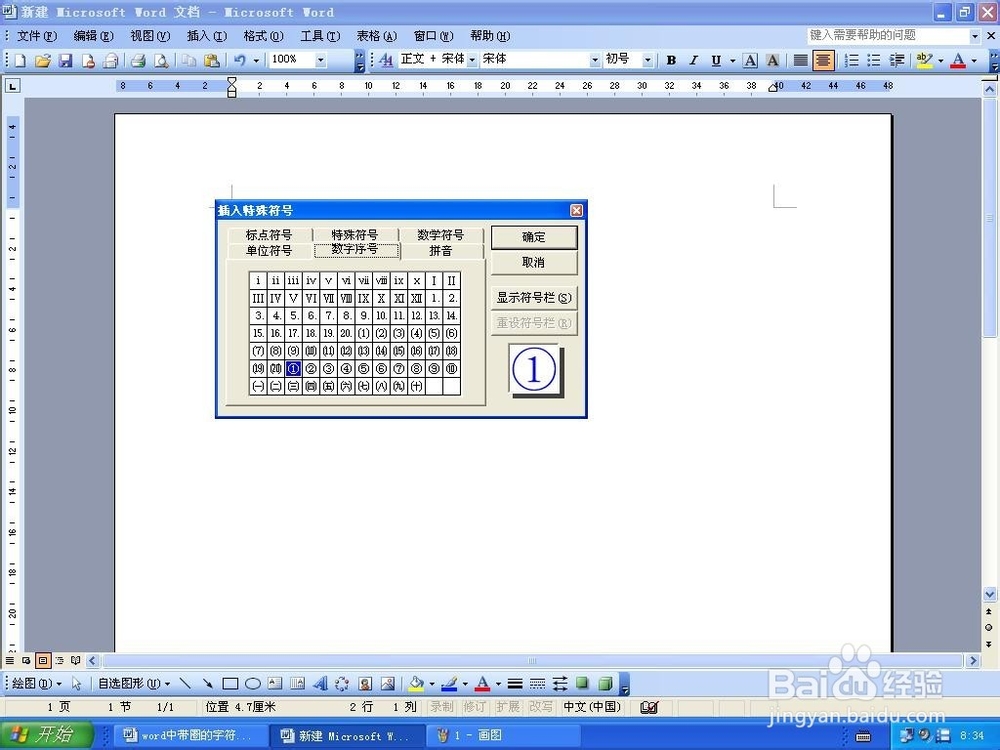Viewport: 1000px width, 750px height.
Task: Open the undo history dropdown arrow
Action: (256, 61)
